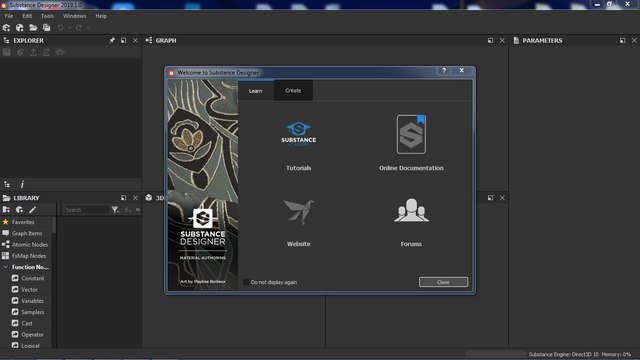The width and height of the screenshot is (640, 360).
Task: Click the Explorer reload refresh icon
Action: (47, 52)
